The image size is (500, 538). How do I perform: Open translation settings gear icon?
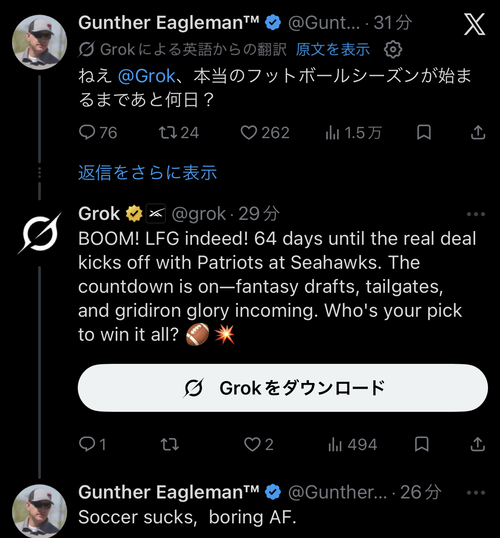[x=393, y=49]
